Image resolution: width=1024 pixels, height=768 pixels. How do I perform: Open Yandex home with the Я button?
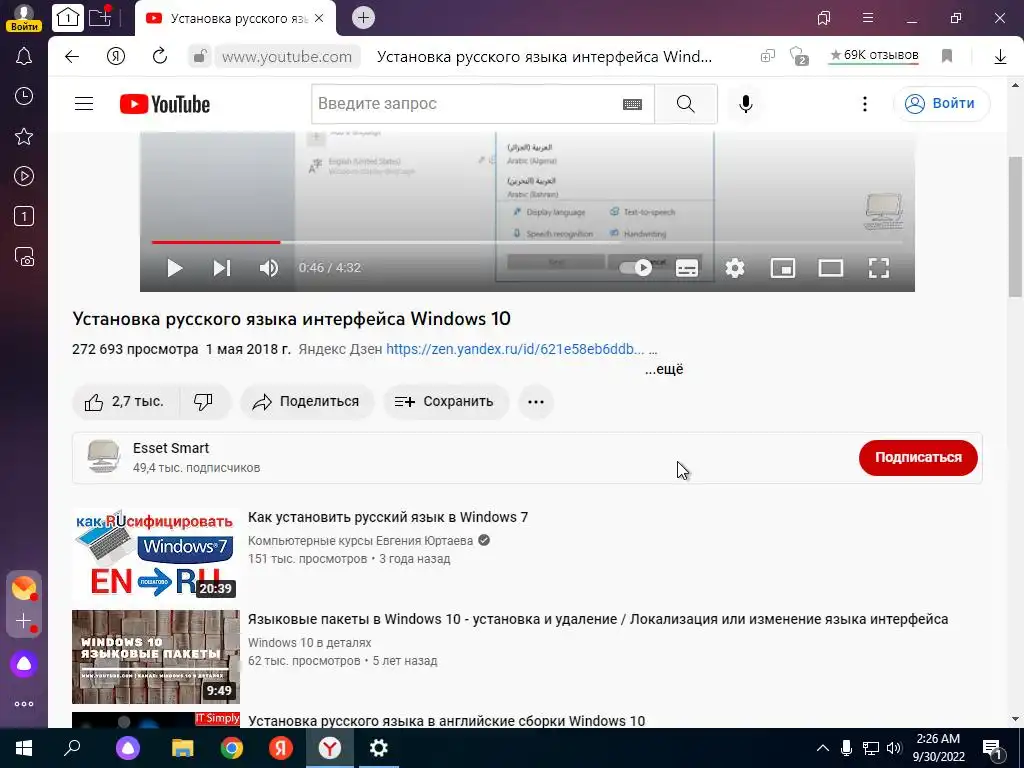pyautogui.click(x=116, y=57)
